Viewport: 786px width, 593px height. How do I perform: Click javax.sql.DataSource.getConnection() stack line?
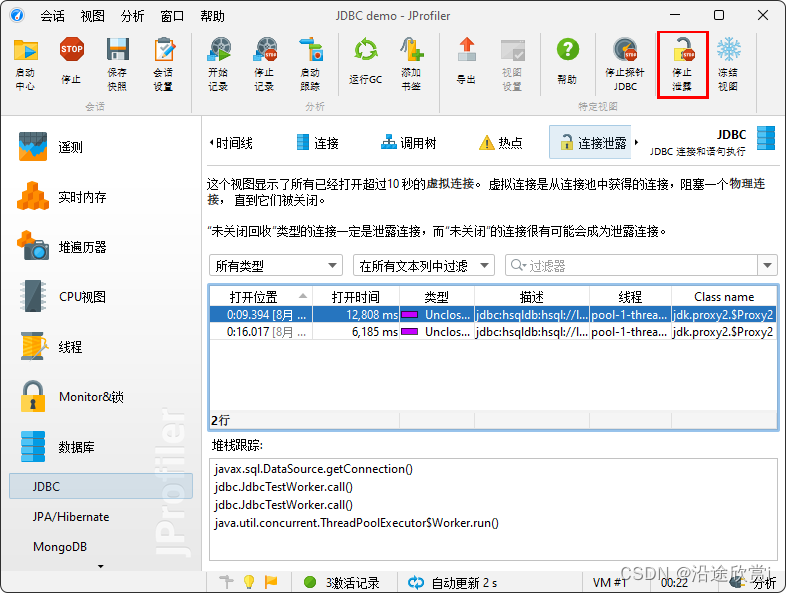click(x=314, y=469)
